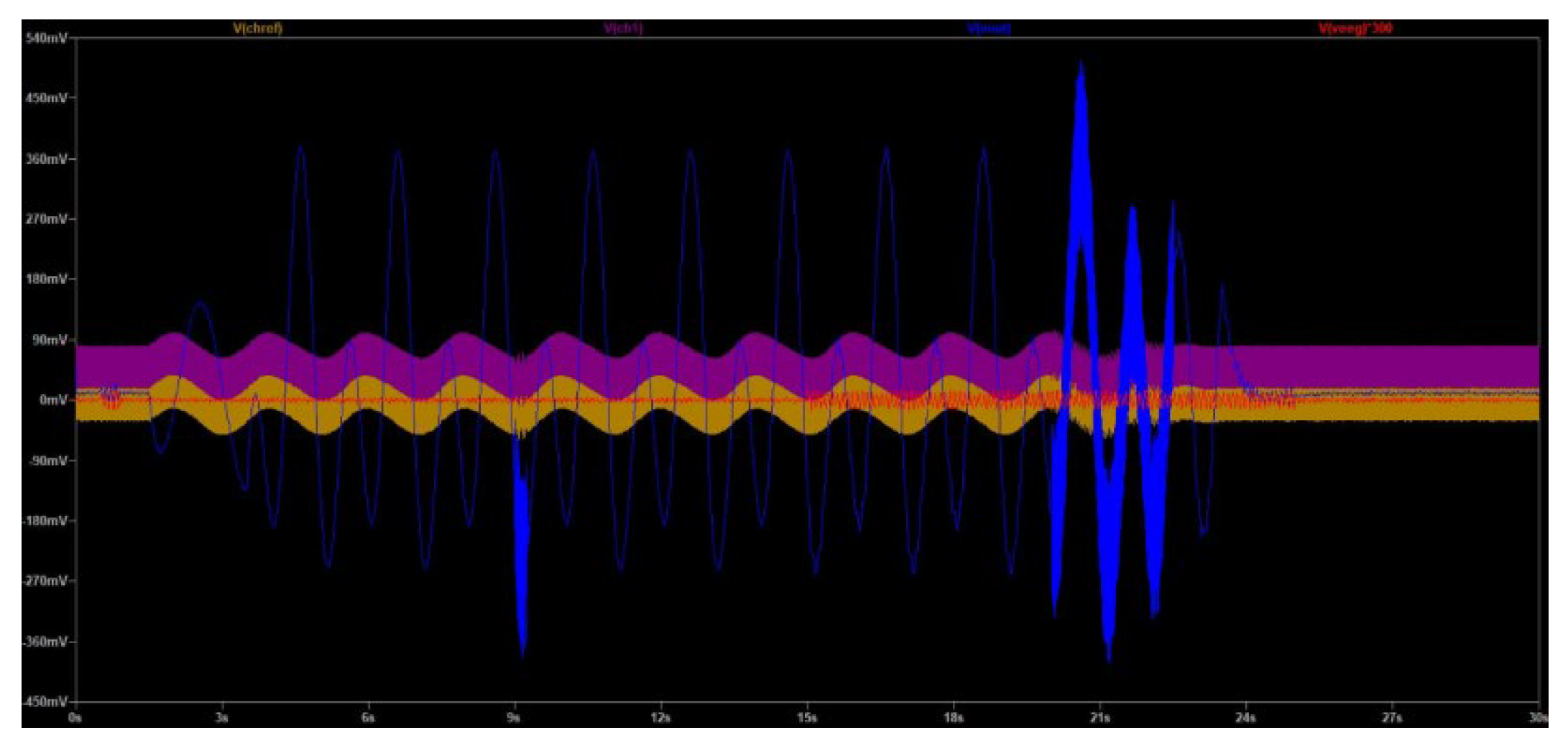
Task: Click the 18s label on time axis
Action: coord(953,718)
